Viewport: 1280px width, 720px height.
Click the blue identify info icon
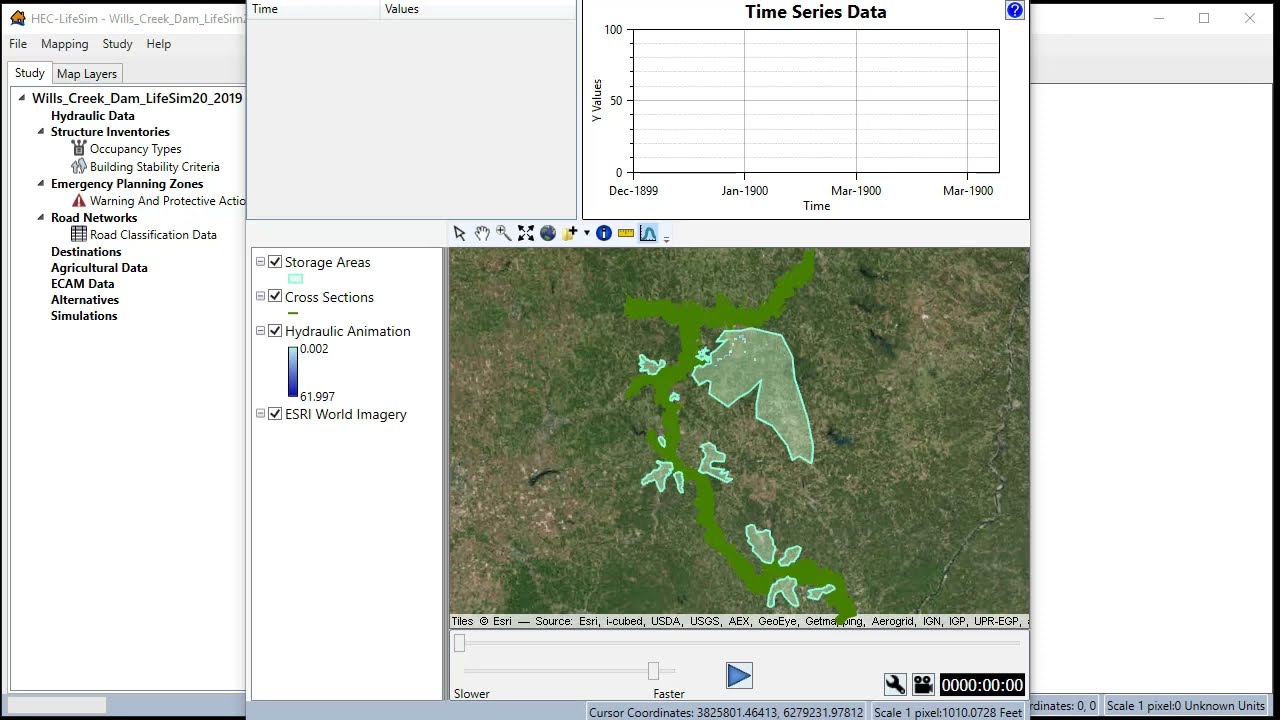point(604,233)
